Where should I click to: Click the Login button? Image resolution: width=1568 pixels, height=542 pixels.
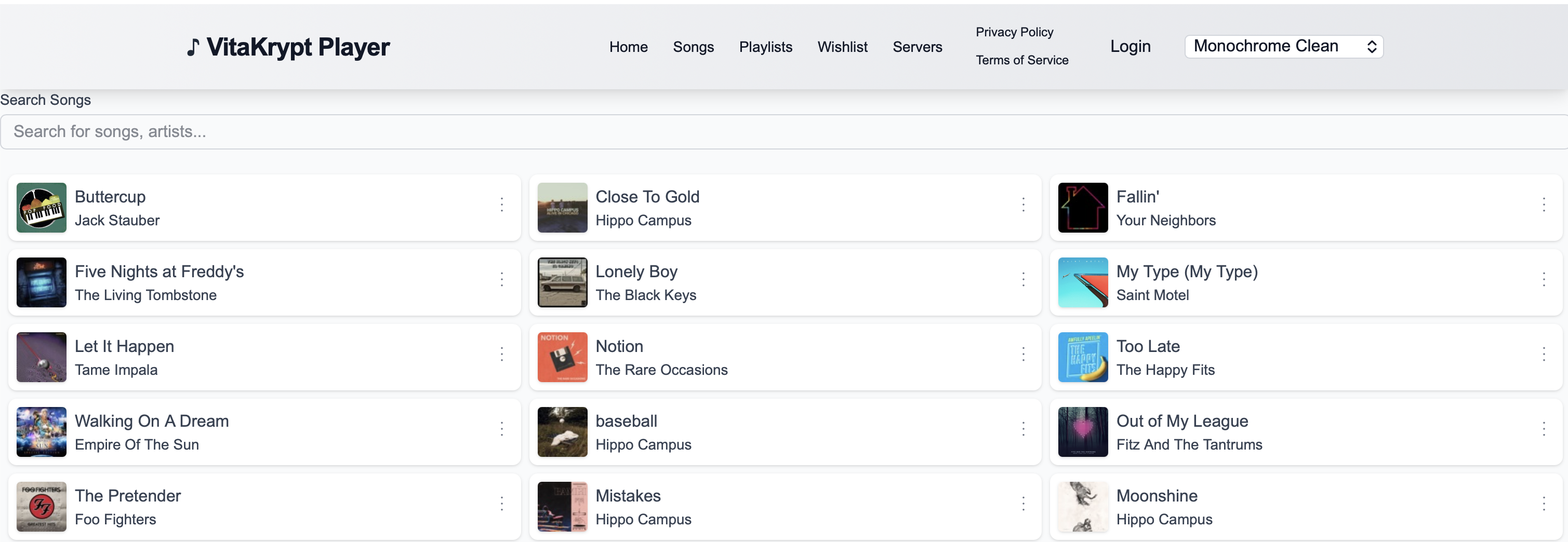pyautogui.click(x=1130, y=46)
